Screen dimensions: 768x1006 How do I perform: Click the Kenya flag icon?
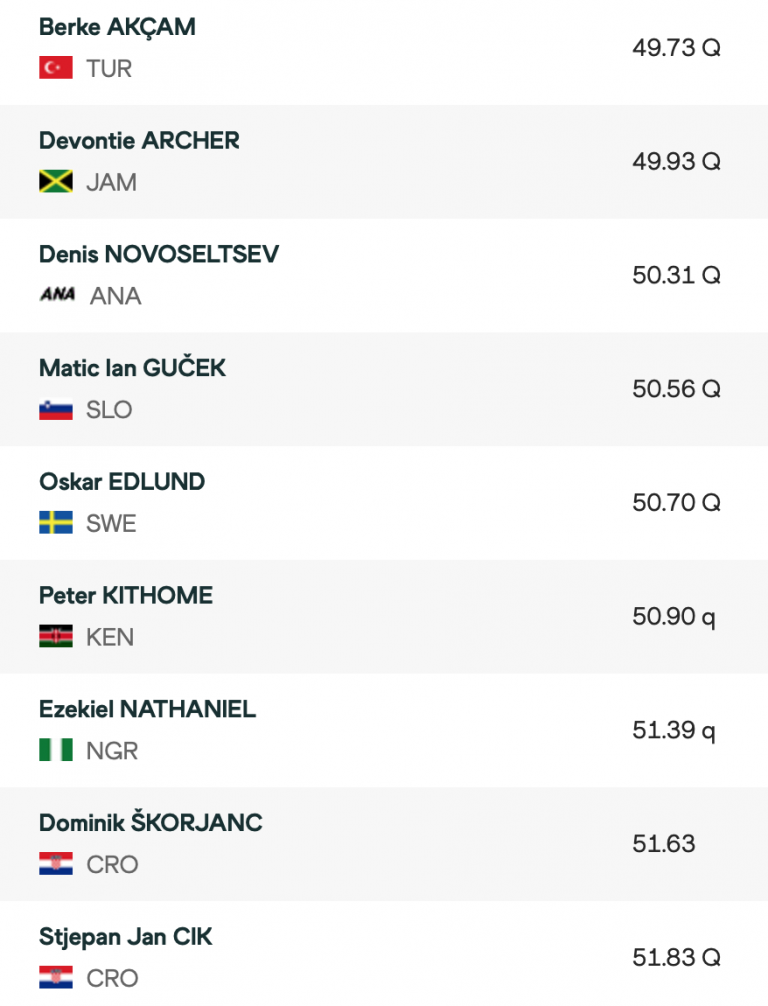pyautogui.click(x=56, y=637)
